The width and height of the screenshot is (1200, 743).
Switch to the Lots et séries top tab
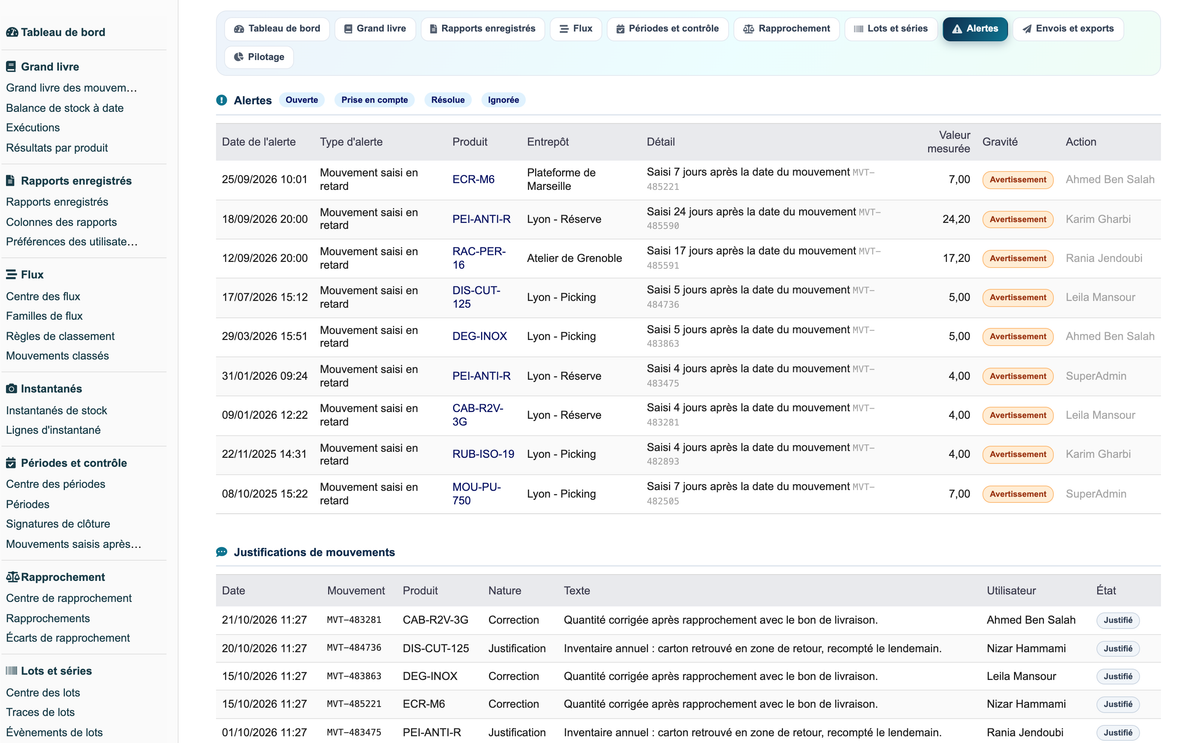point(891,29)
